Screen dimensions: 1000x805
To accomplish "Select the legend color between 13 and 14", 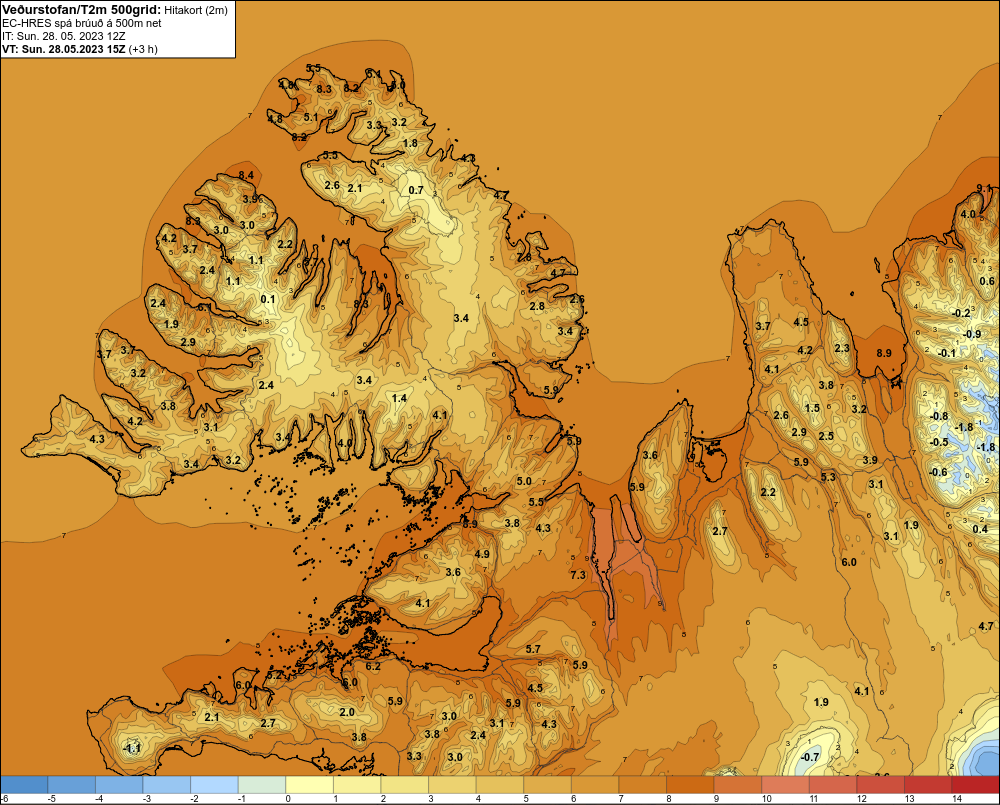I will [928, 784].
